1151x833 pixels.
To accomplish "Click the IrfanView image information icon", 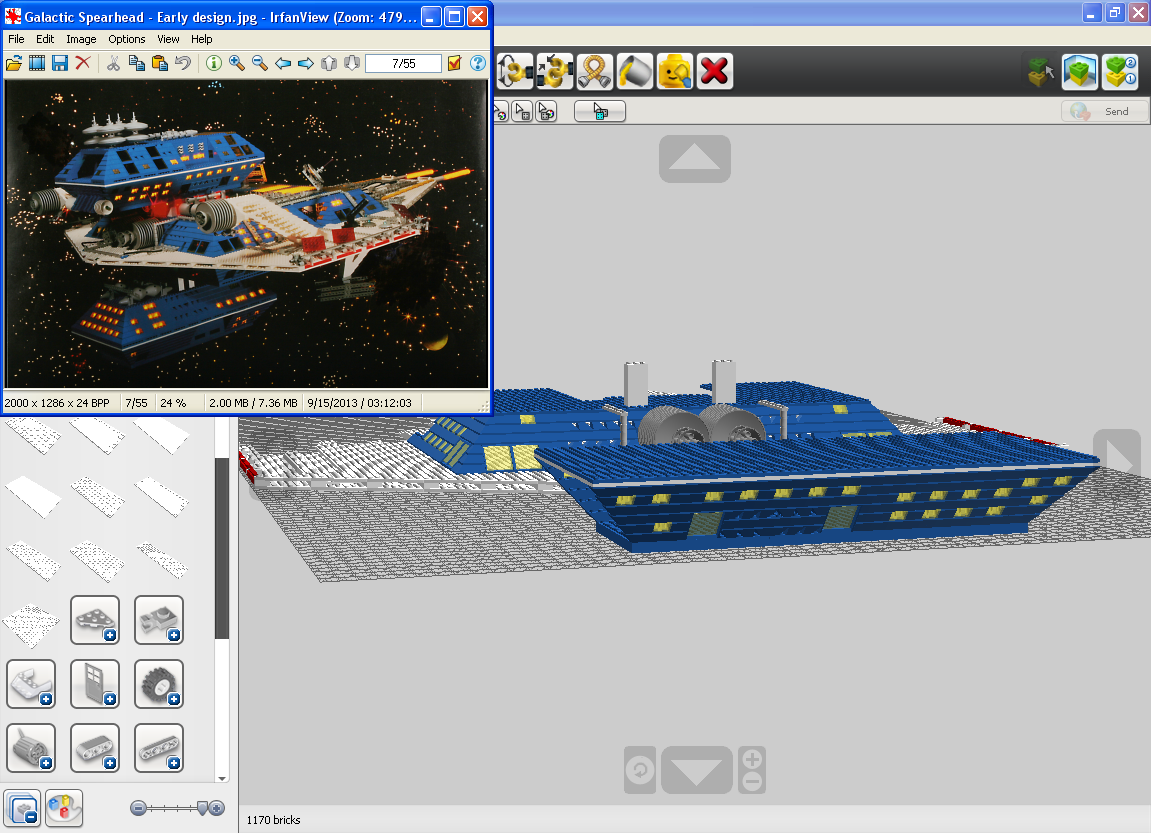I will 214,63.
